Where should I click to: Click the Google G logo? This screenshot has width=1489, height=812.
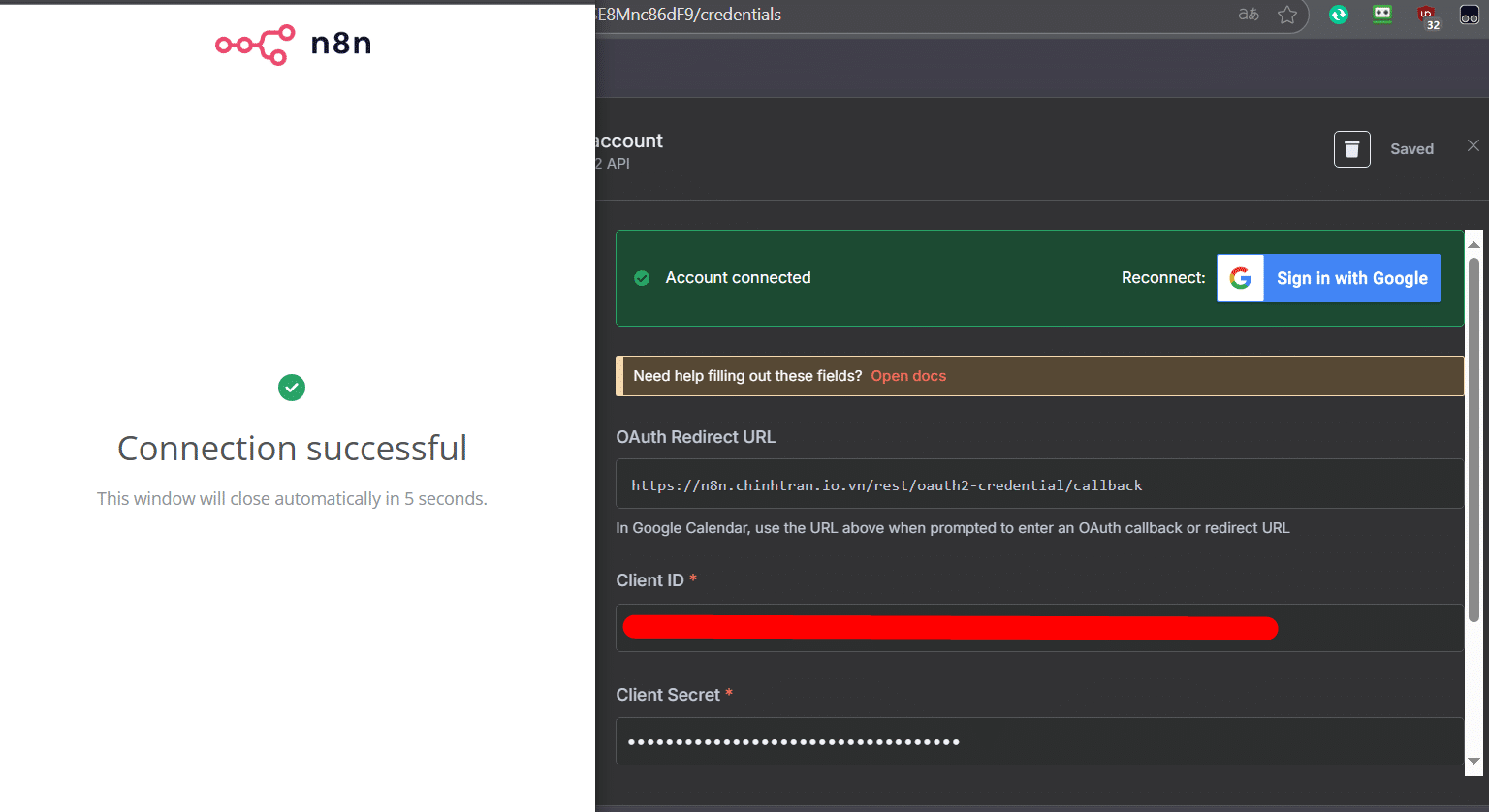1241,278
